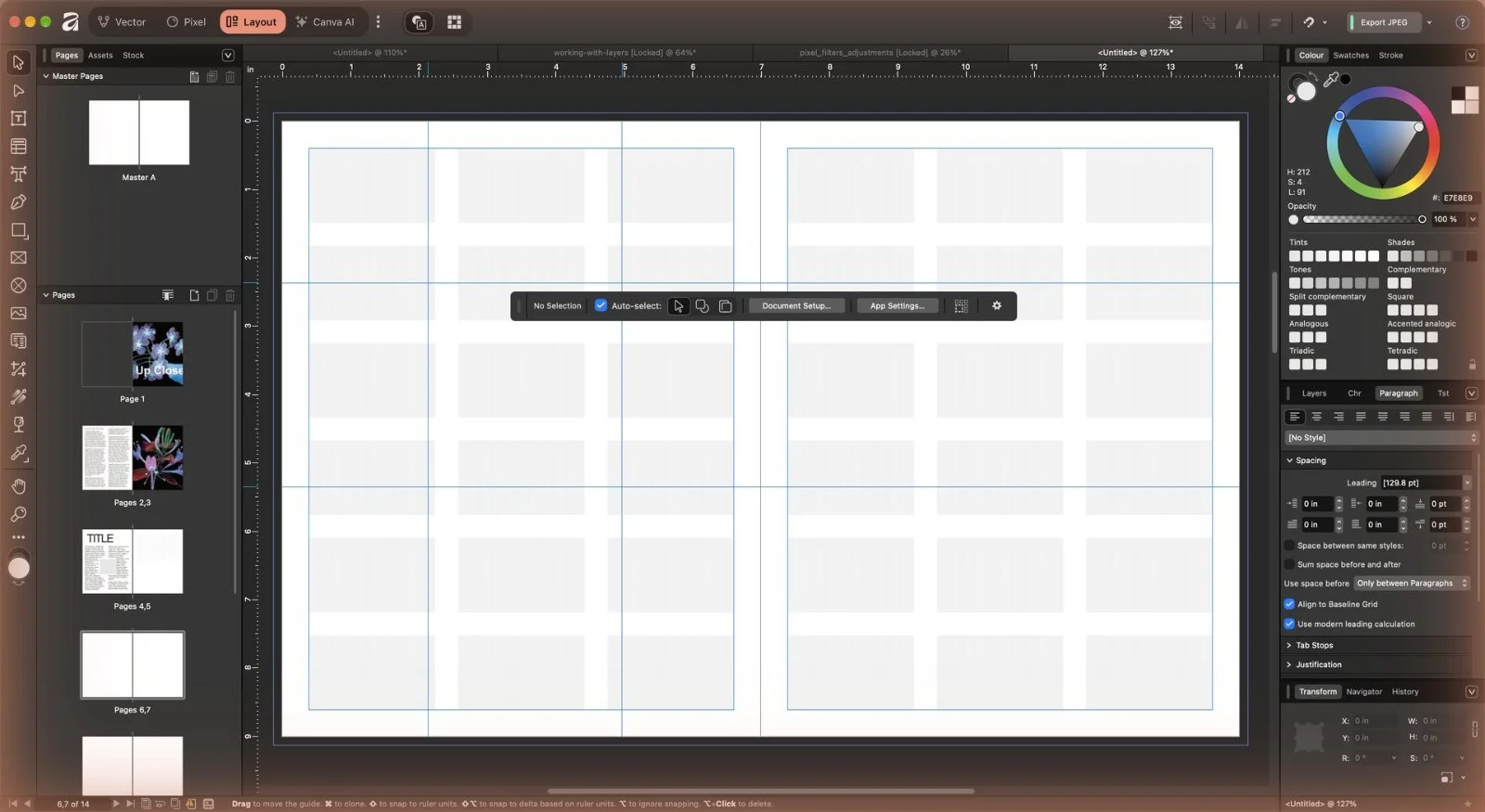Switch to the Swatches tab

tap(1350, 55)
